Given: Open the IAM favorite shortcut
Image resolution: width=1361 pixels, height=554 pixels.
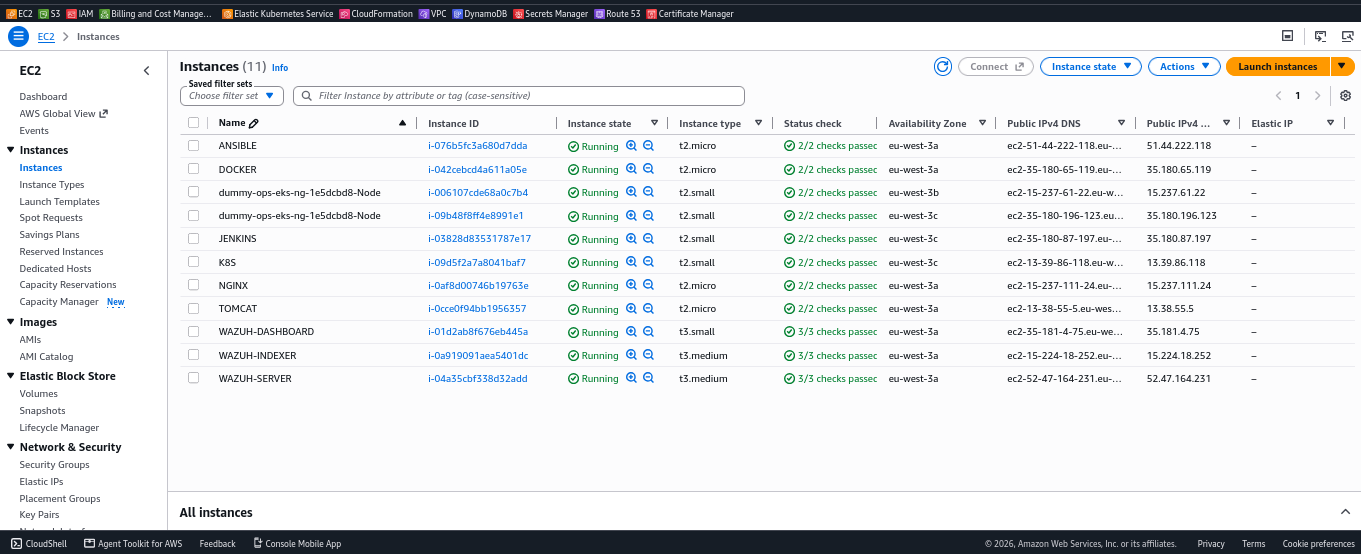Looking at the screenshot, I should (x=79, y=13).
